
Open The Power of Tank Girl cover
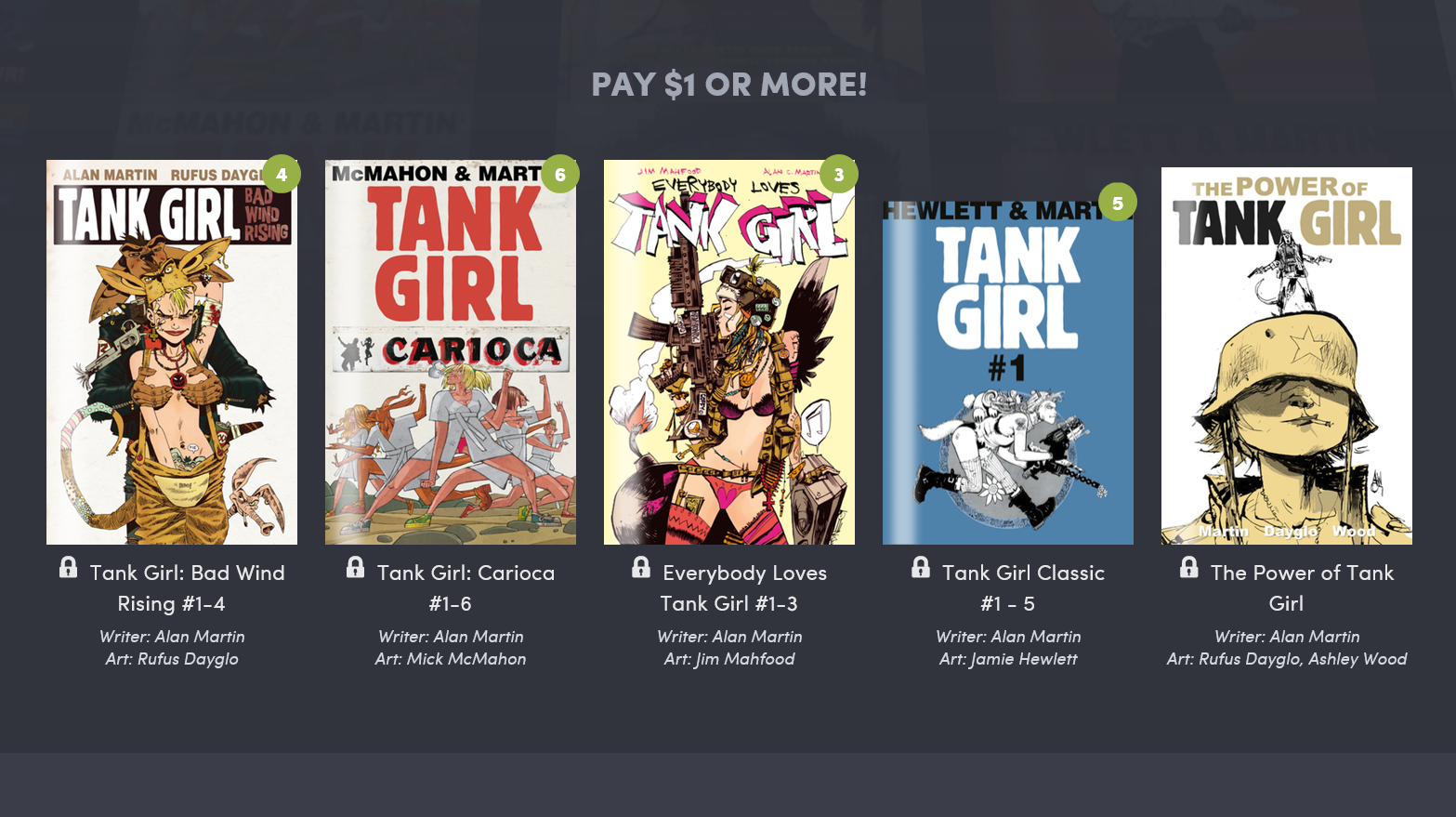[x=1287, y=356]
